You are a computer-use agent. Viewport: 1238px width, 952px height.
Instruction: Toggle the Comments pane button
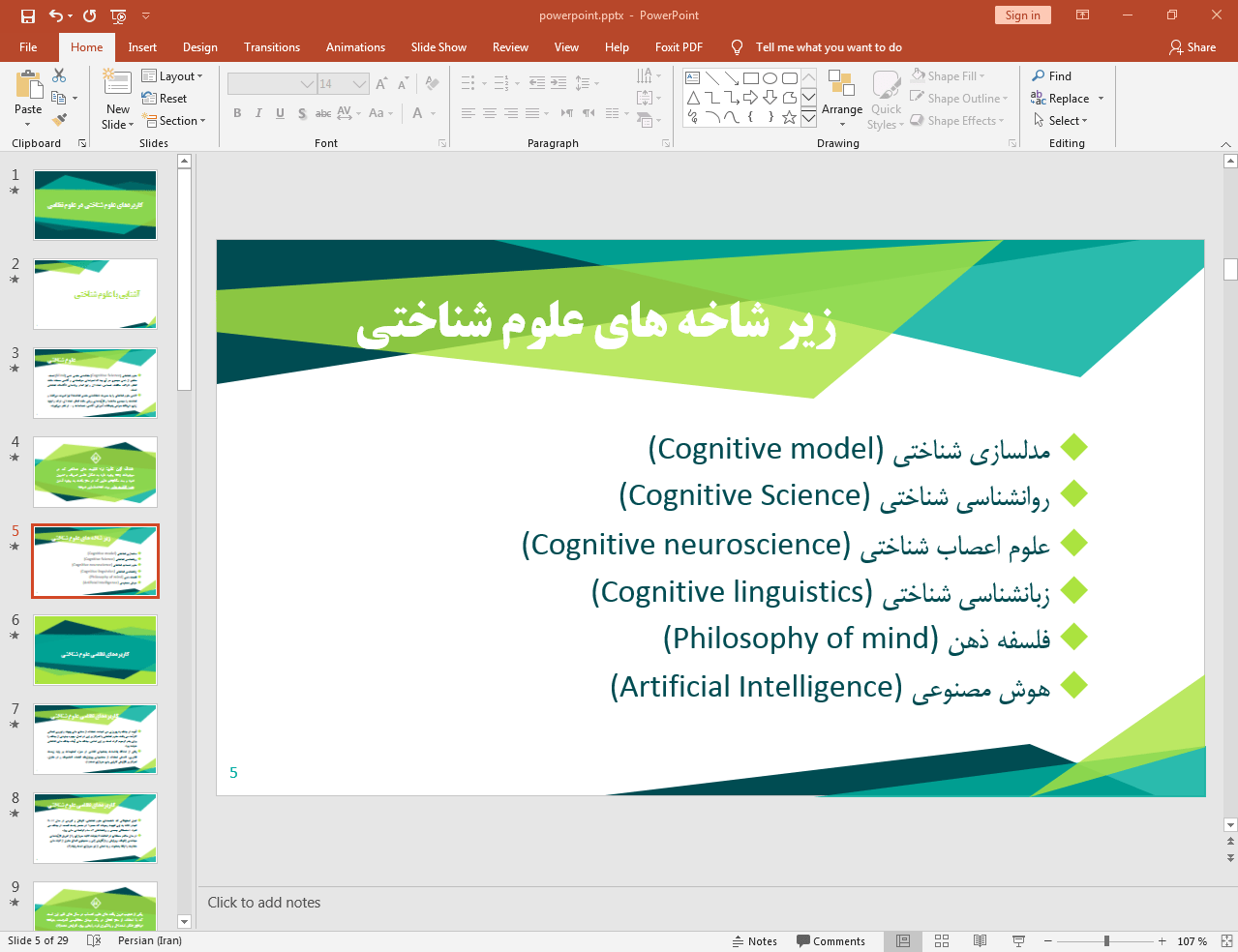(830, 941)
